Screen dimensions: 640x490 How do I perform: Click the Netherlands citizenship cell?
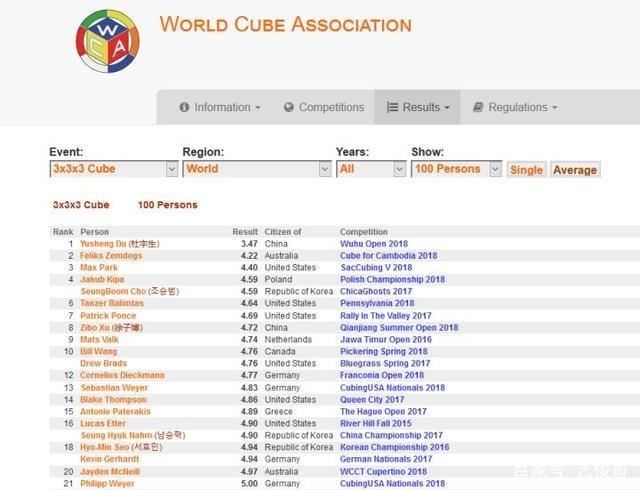[288, 339]
